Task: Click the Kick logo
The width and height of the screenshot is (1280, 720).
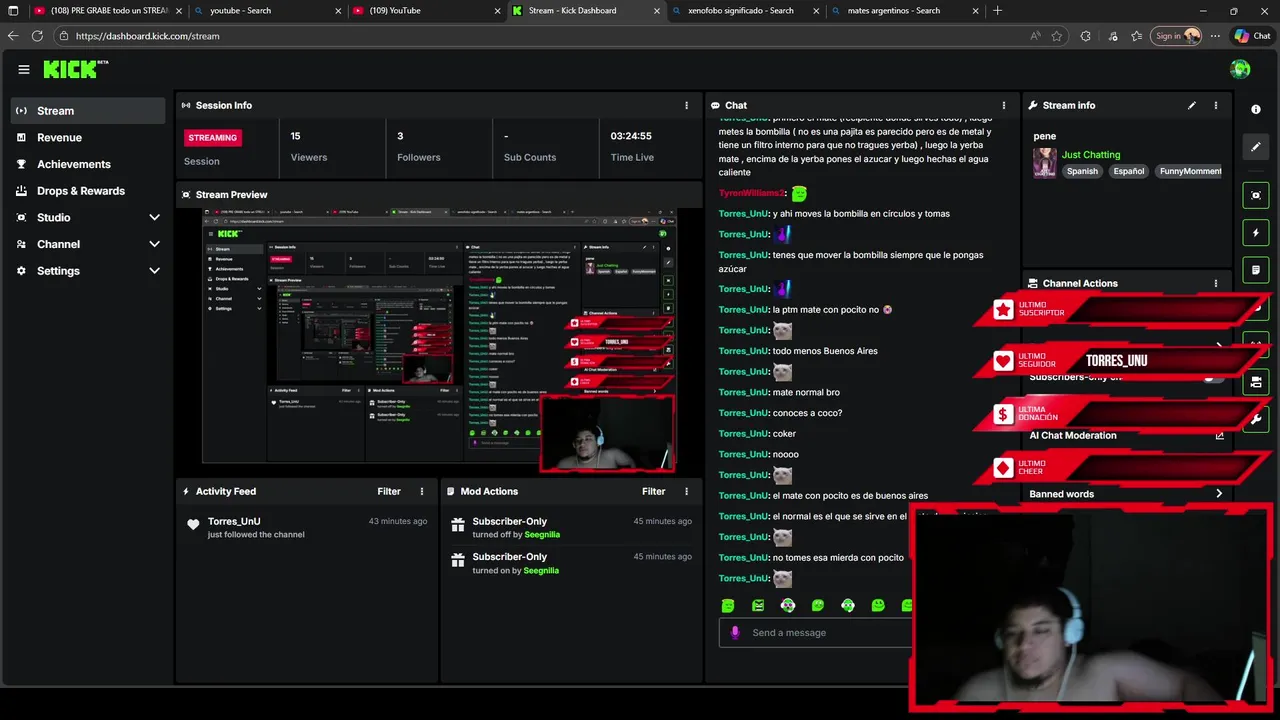Action: [75, 69]
